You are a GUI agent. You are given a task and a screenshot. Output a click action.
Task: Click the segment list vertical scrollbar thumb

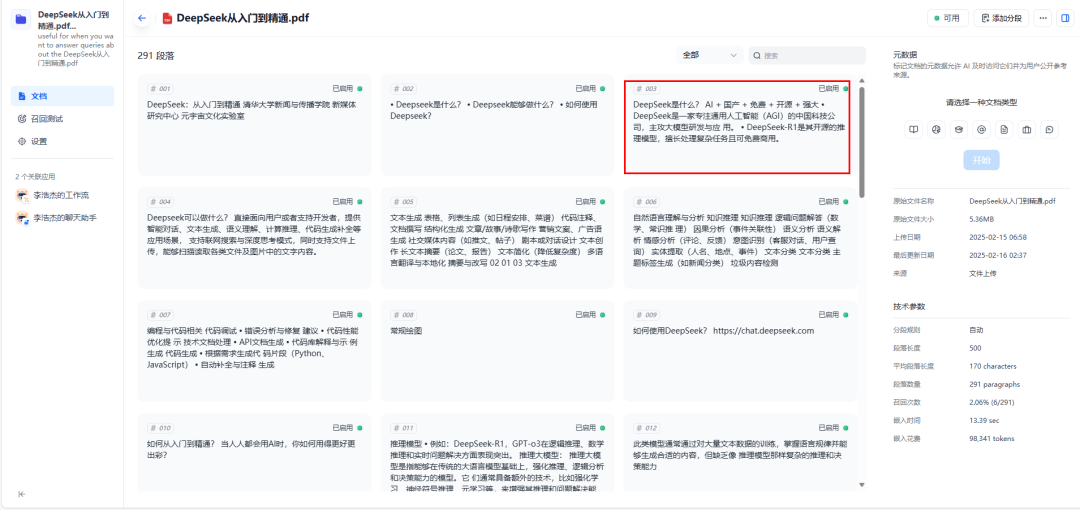pyautogui.click(x=862, y=141)
